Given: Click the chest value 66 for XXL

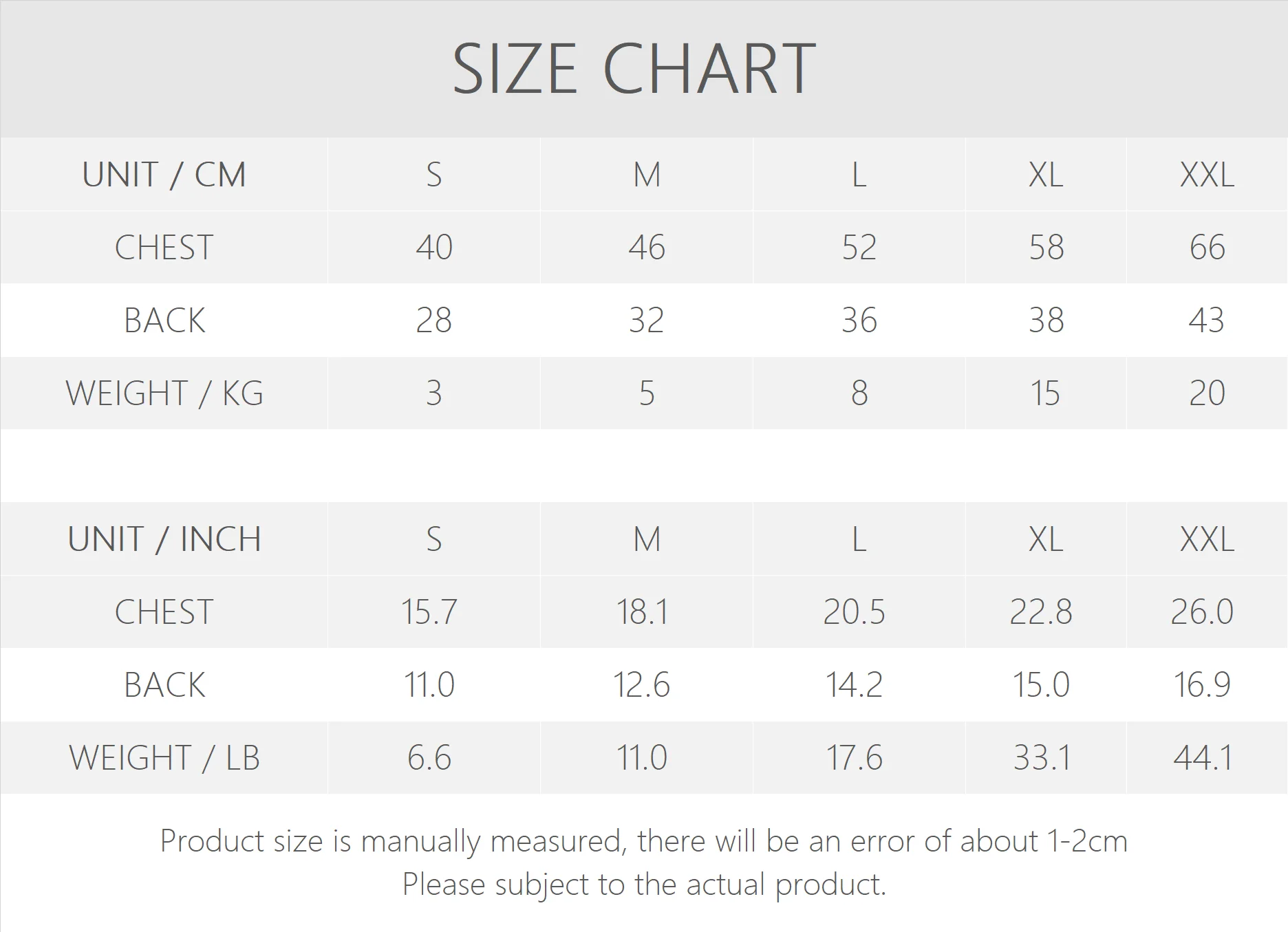Looking at the screenshot, I should tap(1207, 248).
